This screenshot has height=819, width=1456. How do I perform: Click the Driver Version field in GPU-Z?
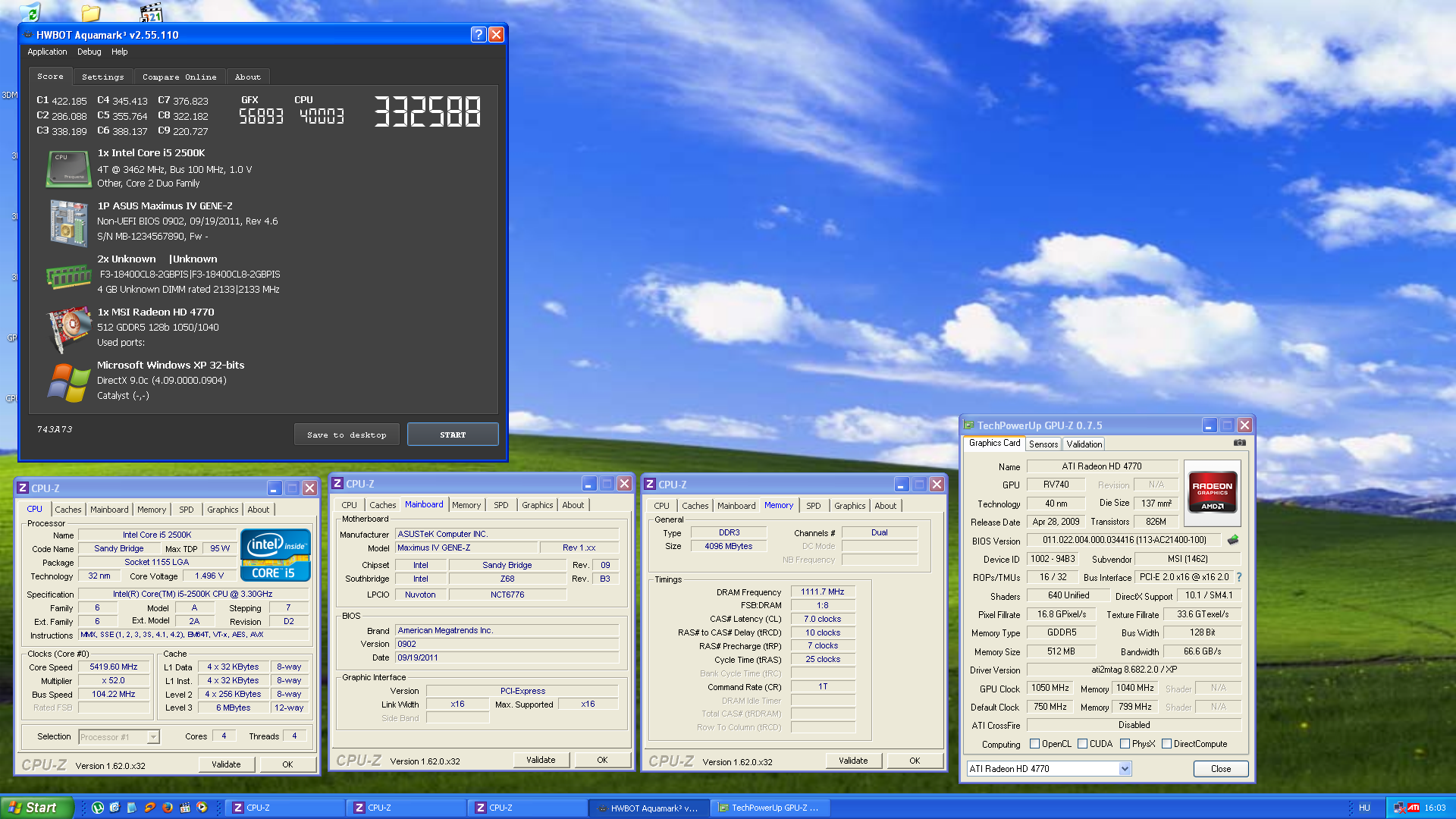point(1134,670)
